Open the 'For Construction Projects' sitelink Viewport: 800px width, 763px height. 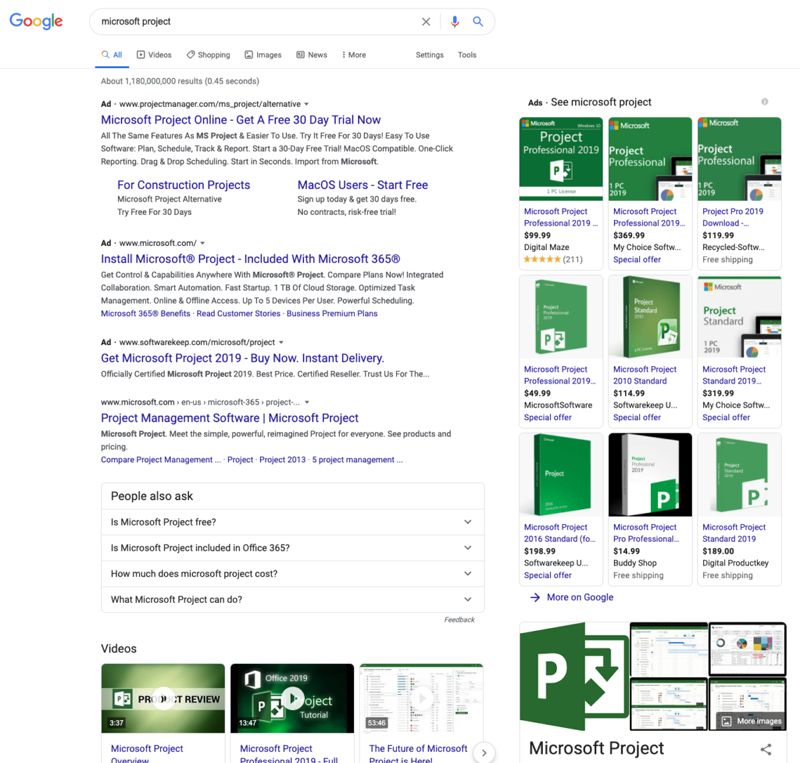pyautogui.click(x=184, y=185)
